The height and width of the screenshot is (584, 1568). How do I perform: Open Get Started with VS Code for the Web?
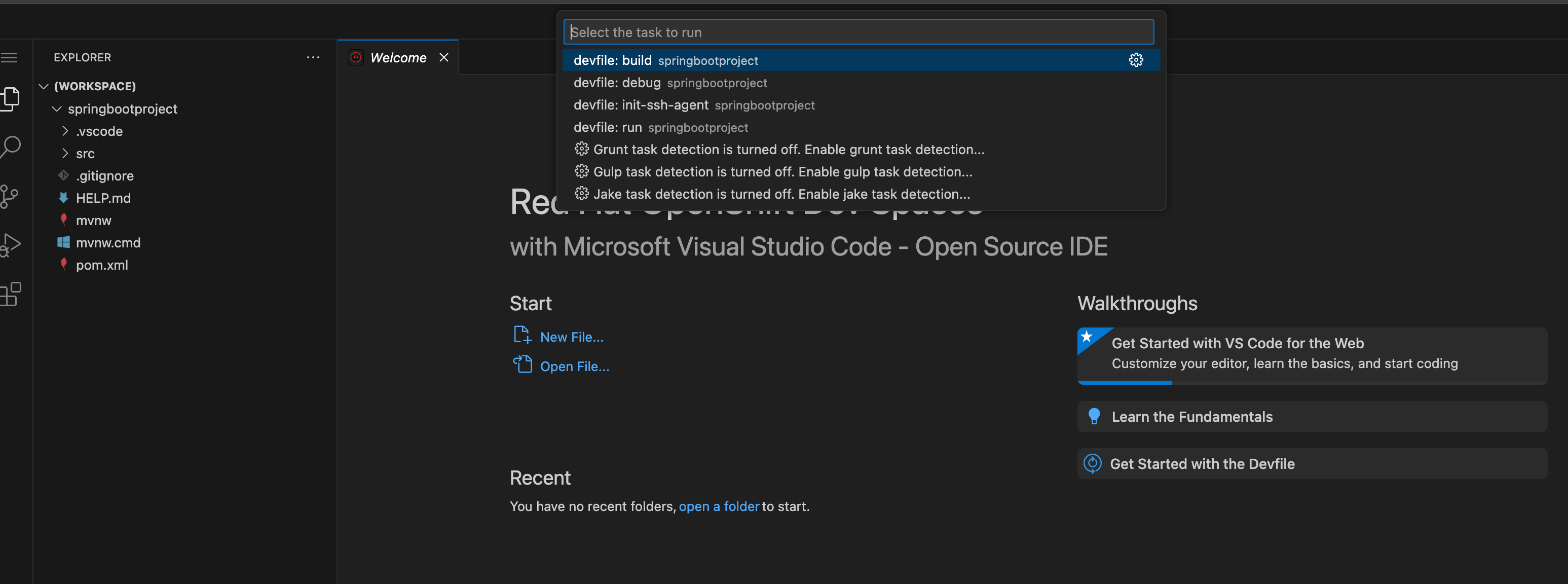1312,356
